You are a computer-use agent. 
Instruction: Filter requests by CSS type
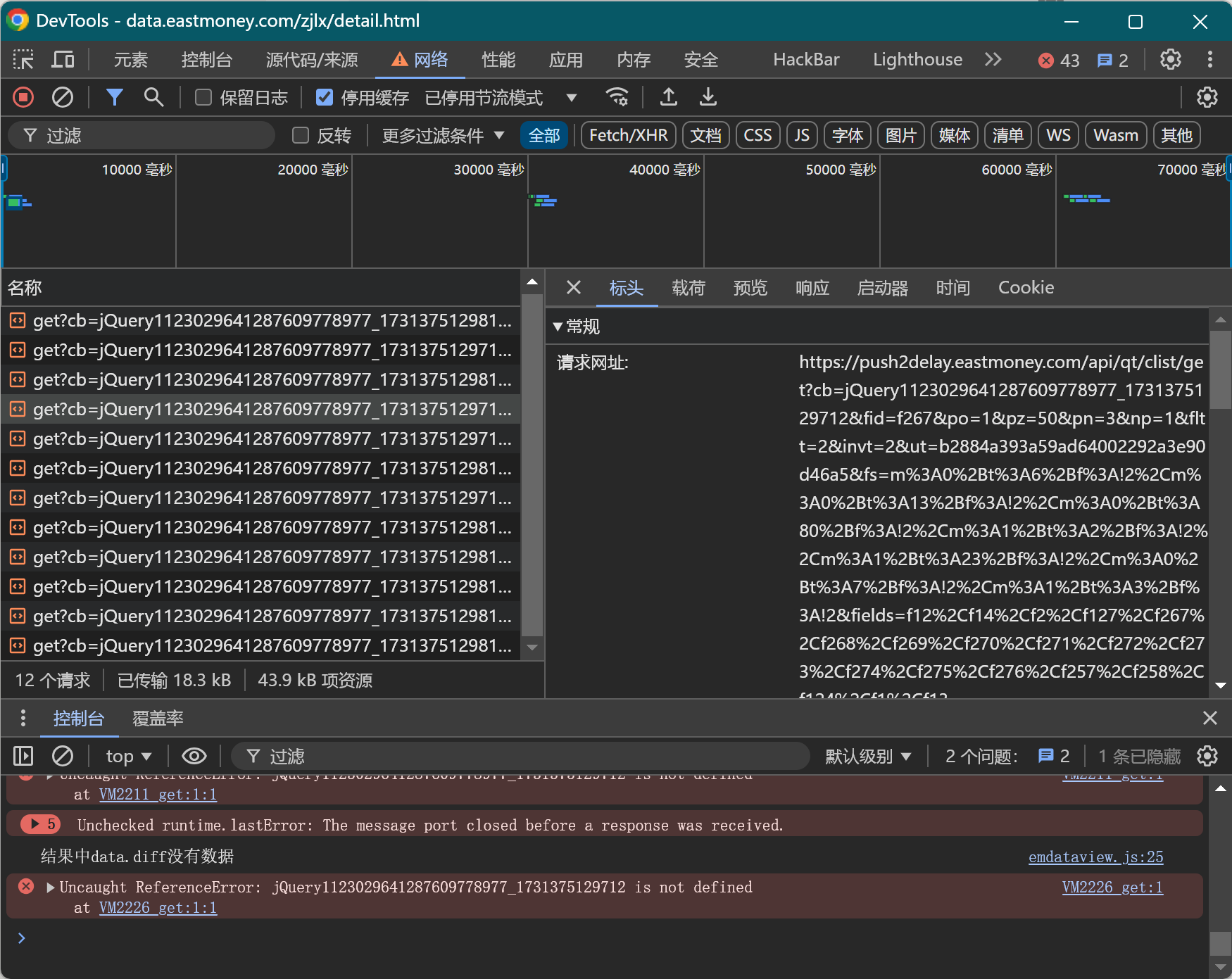[x=758, y=135]
